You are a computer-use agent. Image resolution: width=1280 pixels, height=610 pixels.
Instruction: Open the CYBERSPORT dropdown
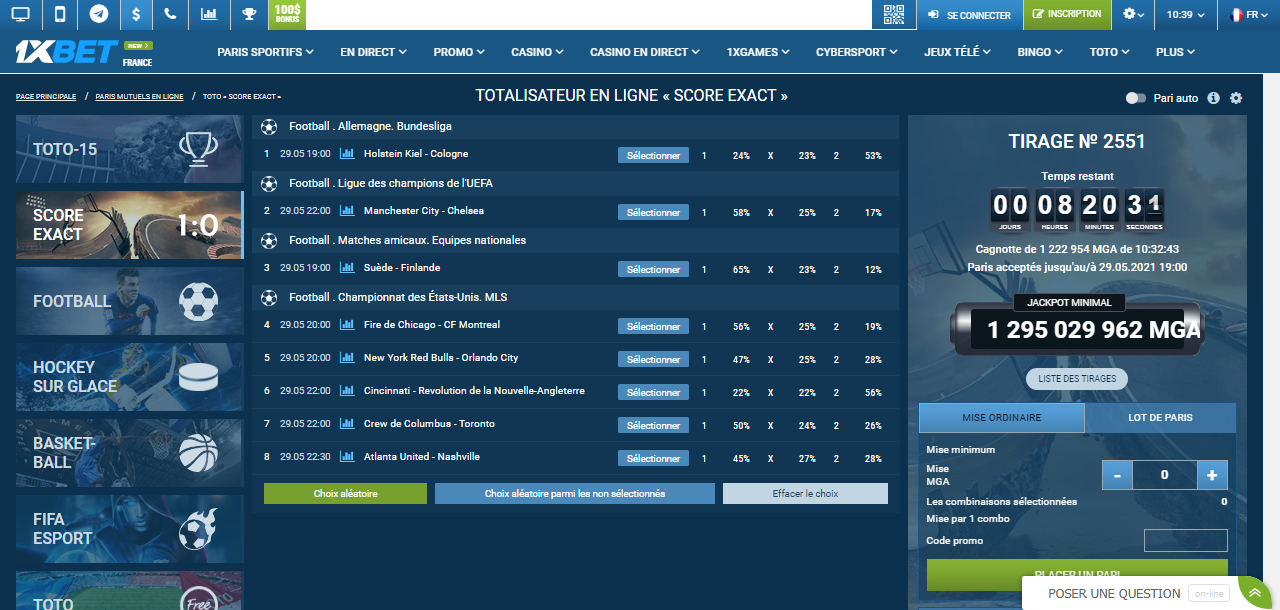[x=858, y=52]
